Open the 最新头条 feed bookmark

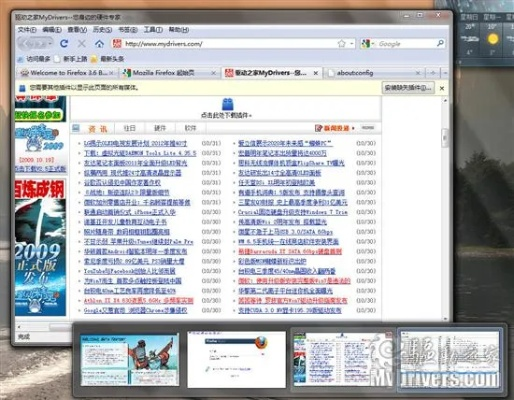coord(107,59)
